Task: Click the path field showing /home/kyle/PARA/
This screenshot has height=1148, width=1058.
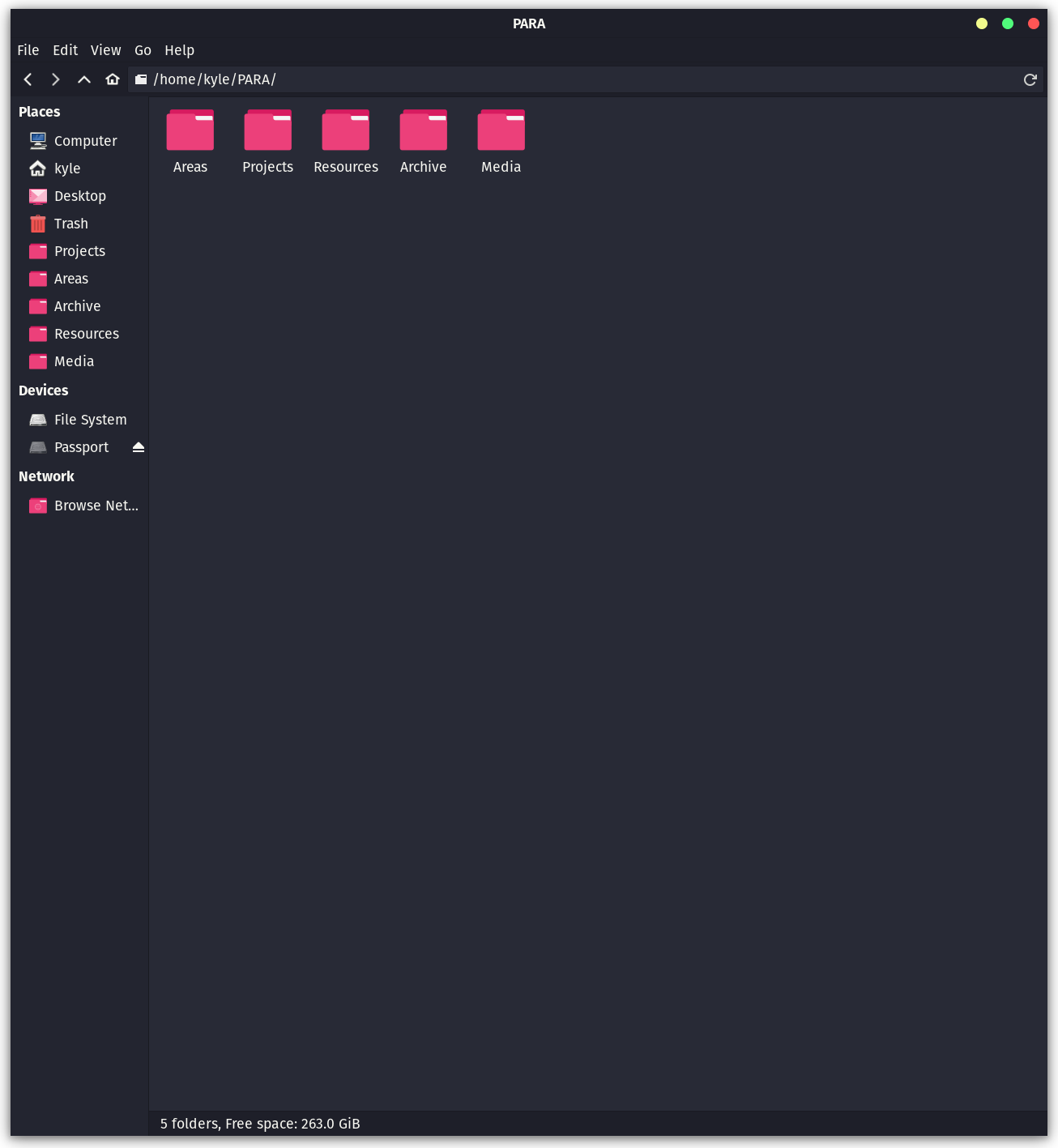Action: [567, 79]
